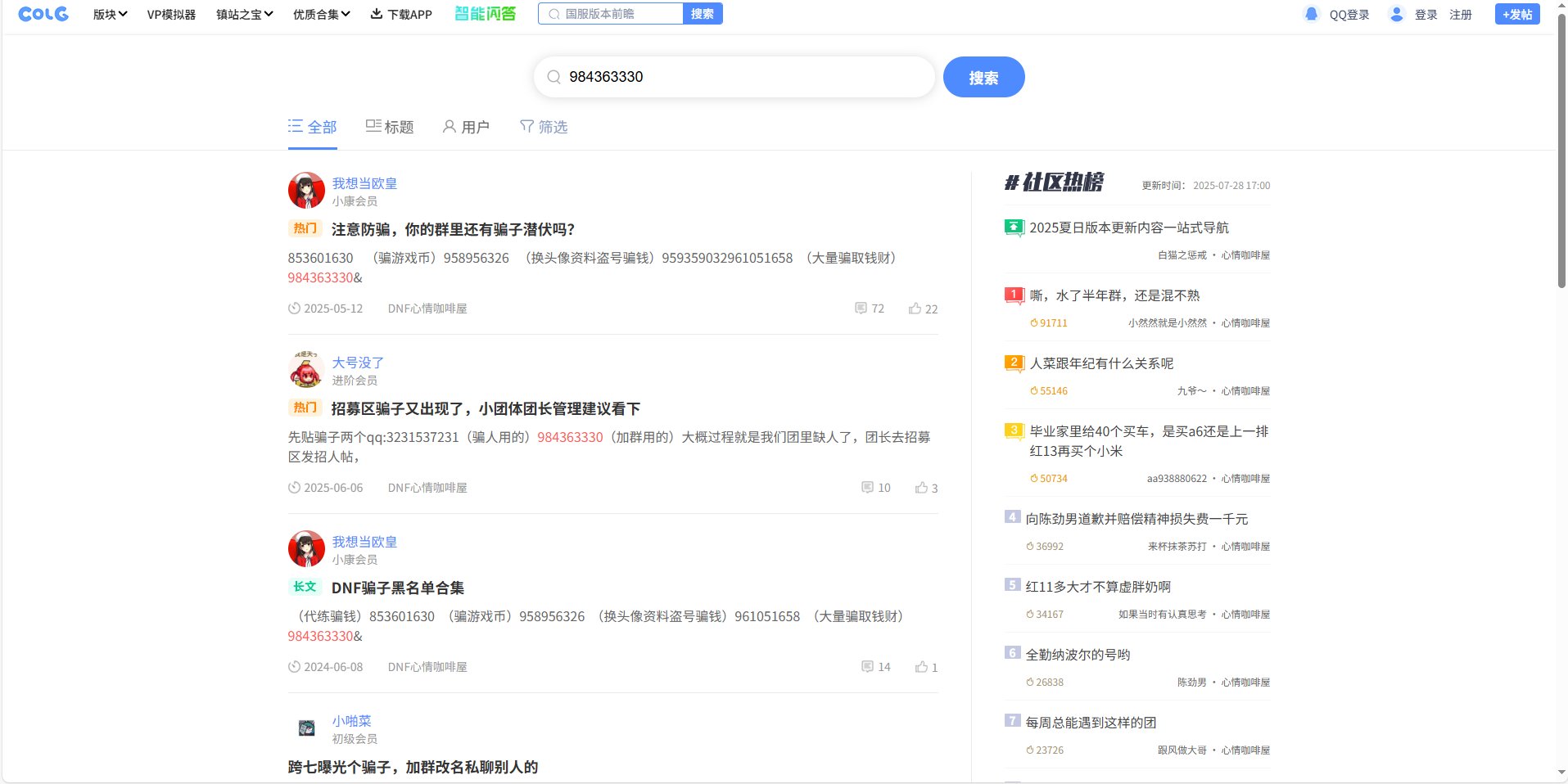Screen dimensions: 1568x784
Task: Open username 小啪菜
Action: tap(351, 721)
